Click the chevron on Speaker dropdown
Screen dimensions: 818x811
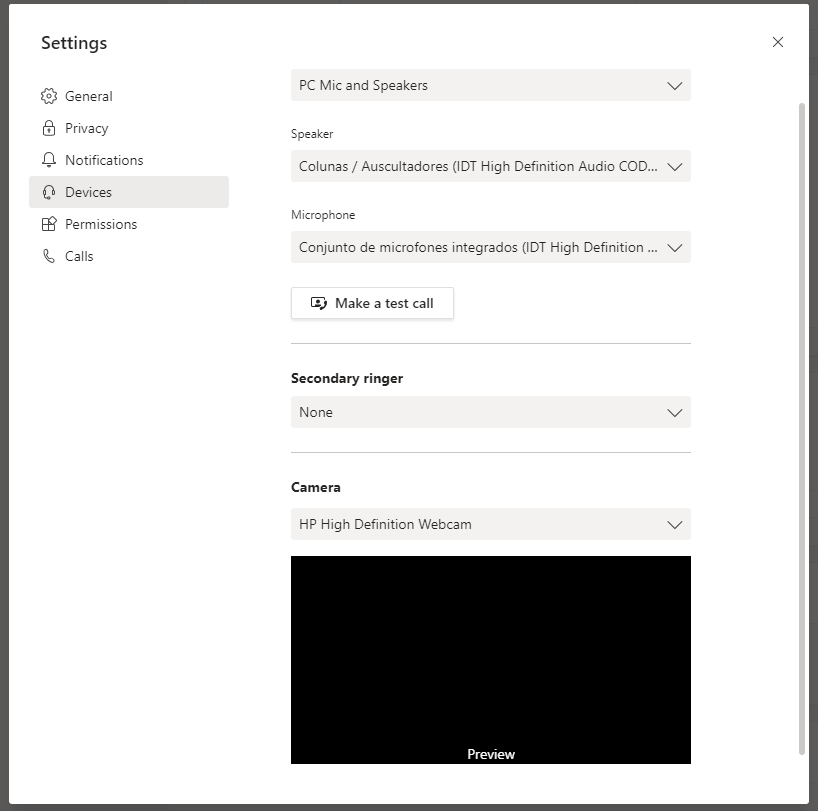tap(675, 167)
